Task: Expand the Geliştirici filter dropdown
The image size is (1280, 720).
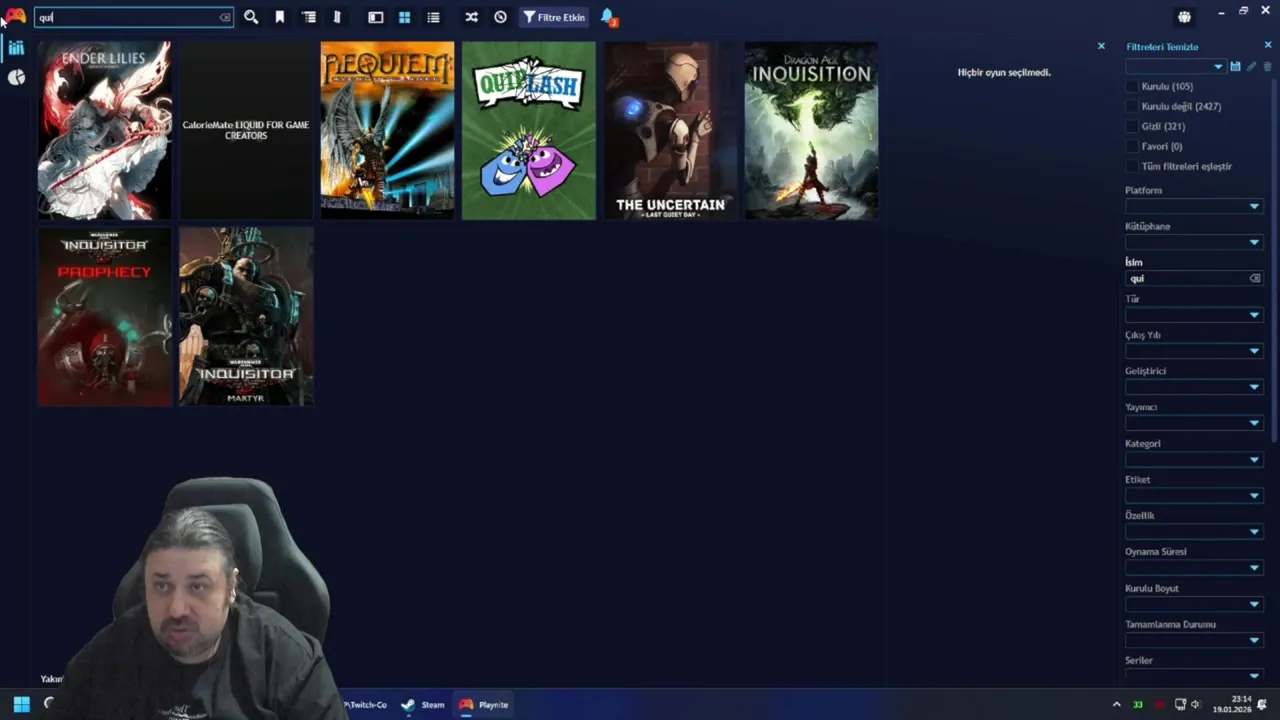Action: click(x=1194, y=387)
